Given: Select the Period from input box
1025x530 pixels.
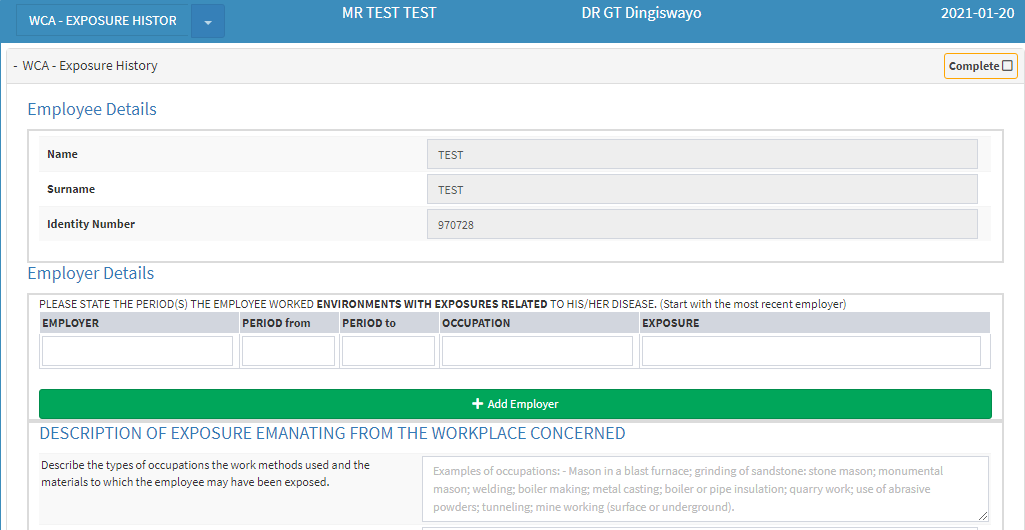Looking at the screenshot, I should 288,351.
